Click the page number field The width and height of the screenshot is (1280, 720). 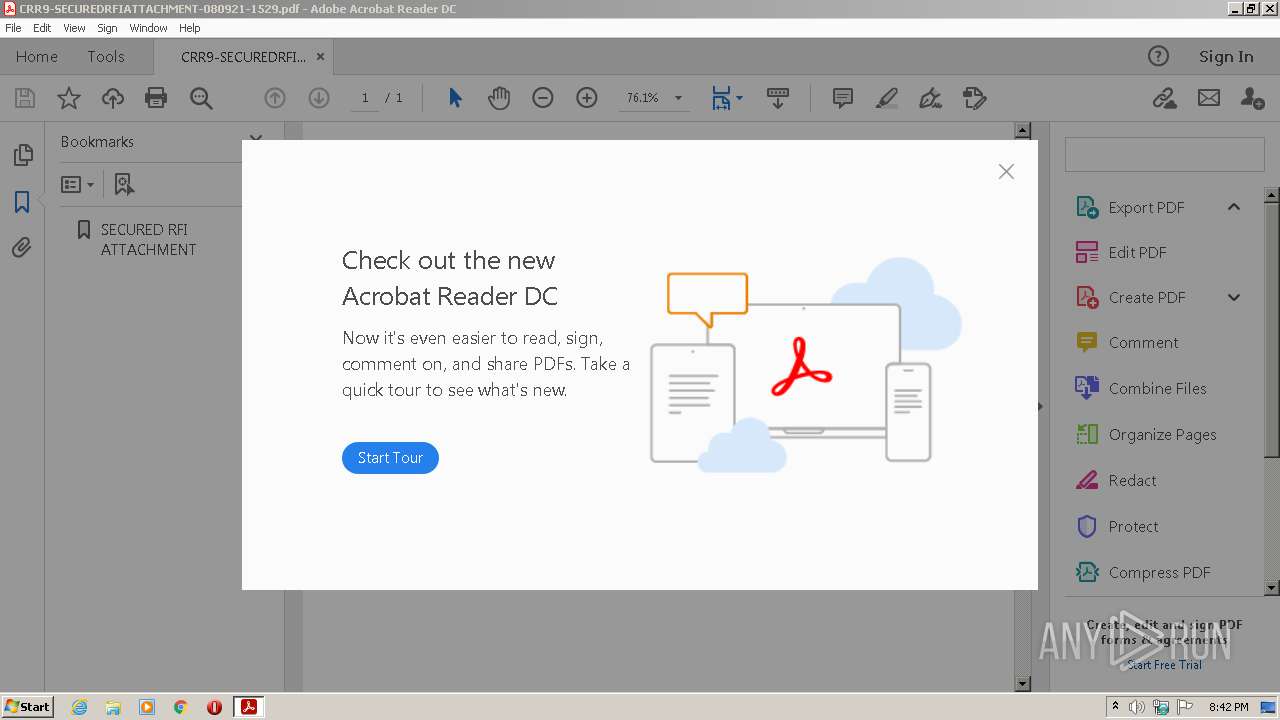[365, 98]
